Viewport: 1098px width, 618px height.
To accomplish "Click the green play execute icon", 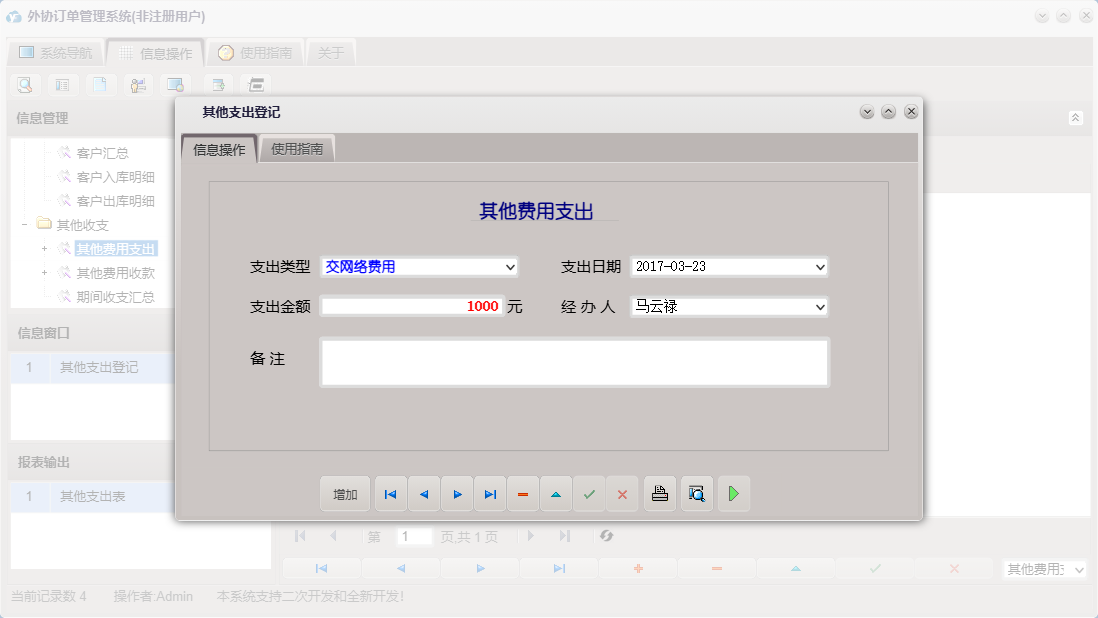I will [x=733, y=493].
